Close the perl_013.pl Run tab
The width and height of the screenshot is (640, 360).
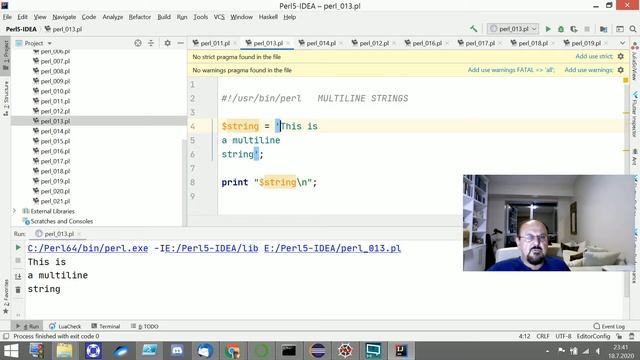79,234
